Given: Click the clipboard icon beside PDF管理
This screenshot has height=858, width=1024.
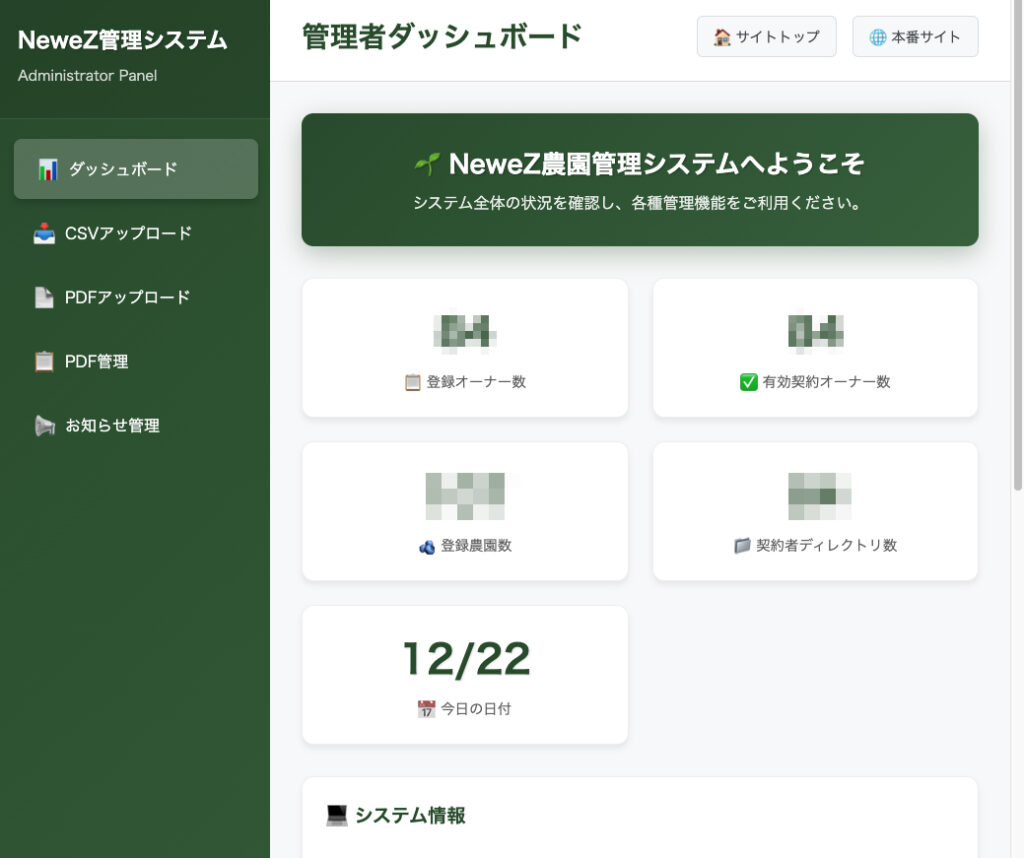Looking at the screenshot, I should [x=44, y=361].
